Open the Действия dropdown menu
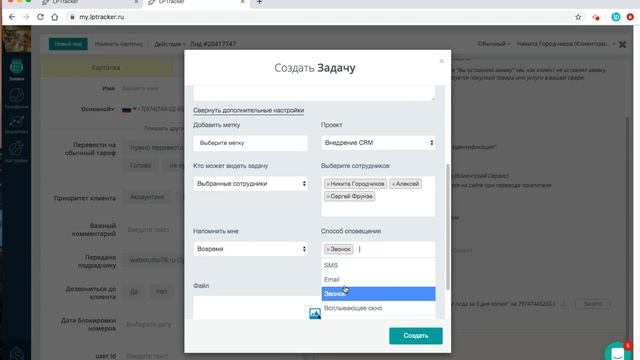The height and width of the screenshot is (360, 640). click(x=169, y=44)
